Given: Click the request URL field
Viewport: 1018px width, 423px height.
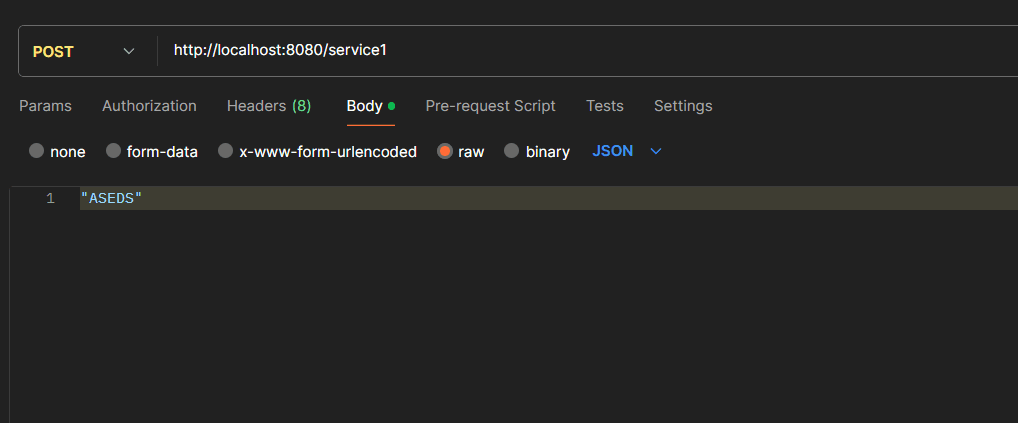Looking at the screenshot, I should pos(580,50).
